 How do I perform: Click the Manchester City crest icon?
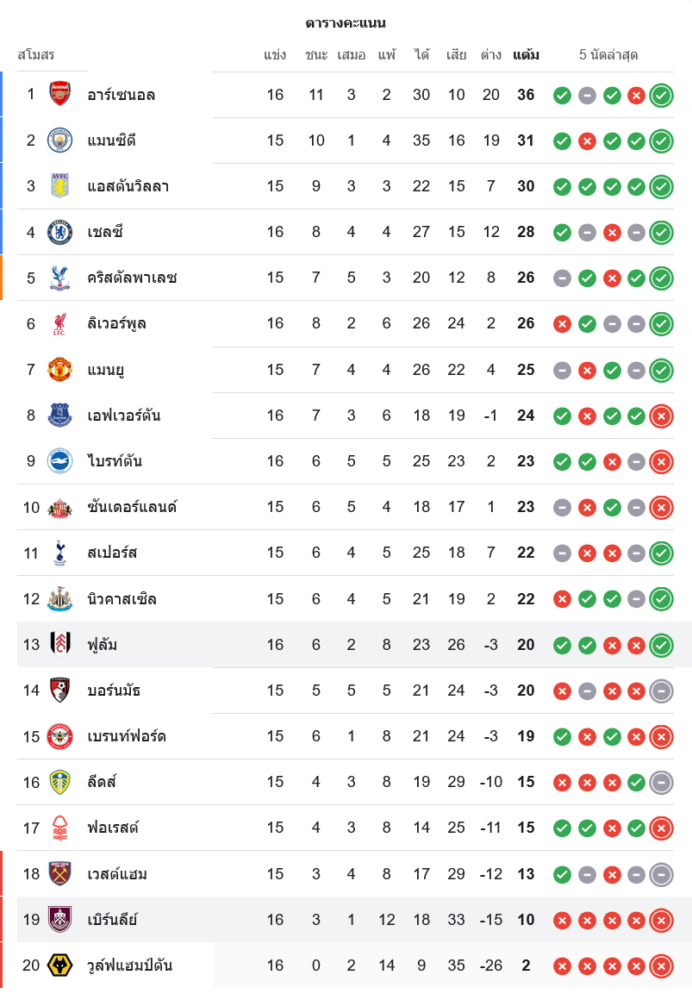(x=60, y=140)
